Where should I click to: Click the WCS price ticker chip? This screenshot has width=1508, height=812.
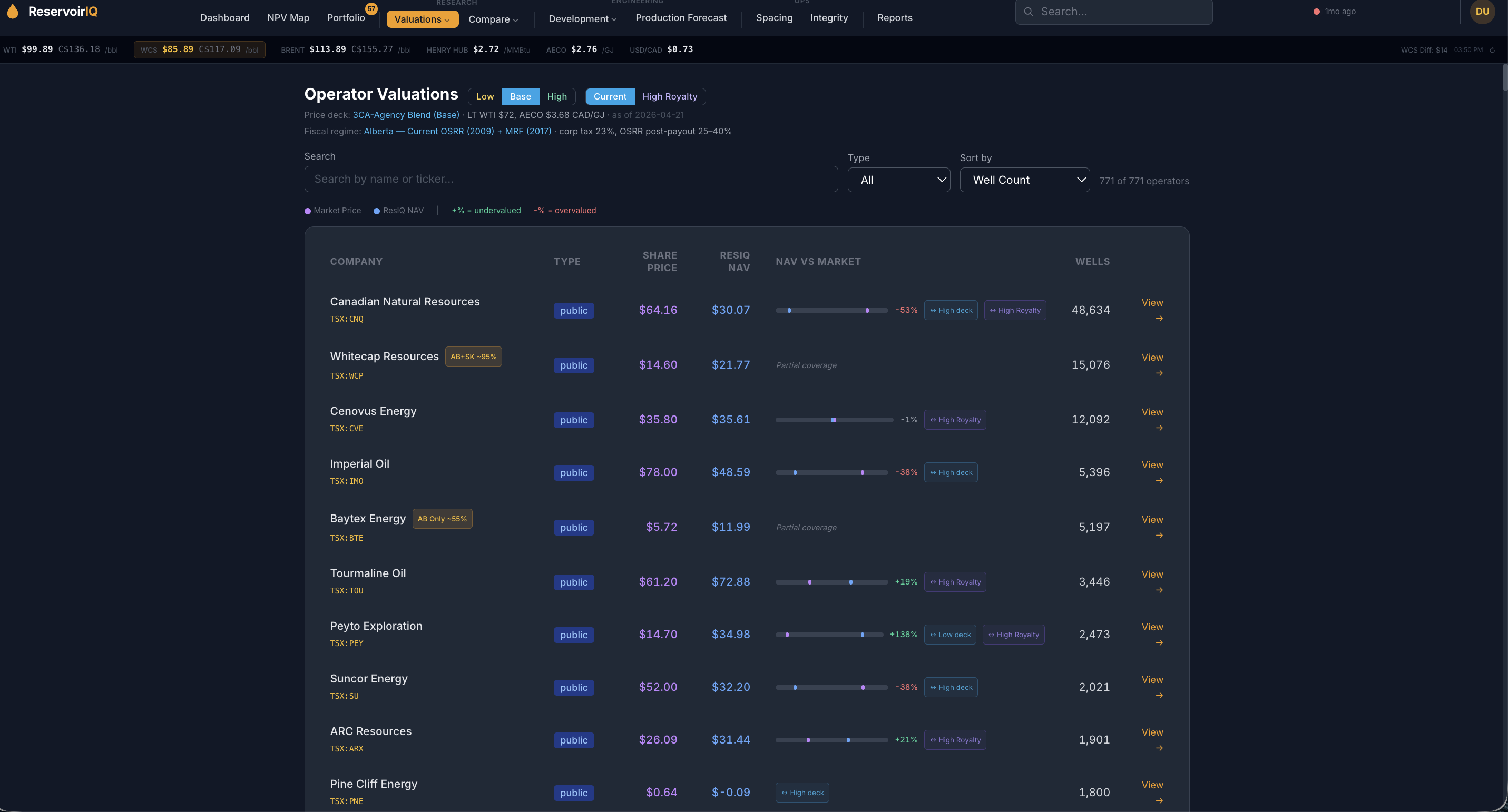(199, 49)
